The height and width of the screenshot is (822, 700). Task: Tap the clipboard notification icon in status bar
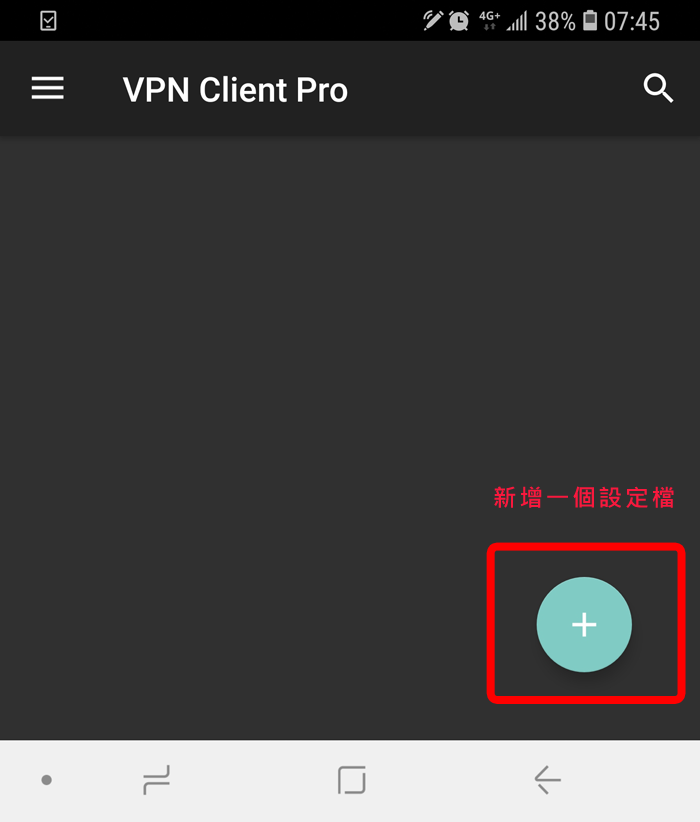(48, 21)
